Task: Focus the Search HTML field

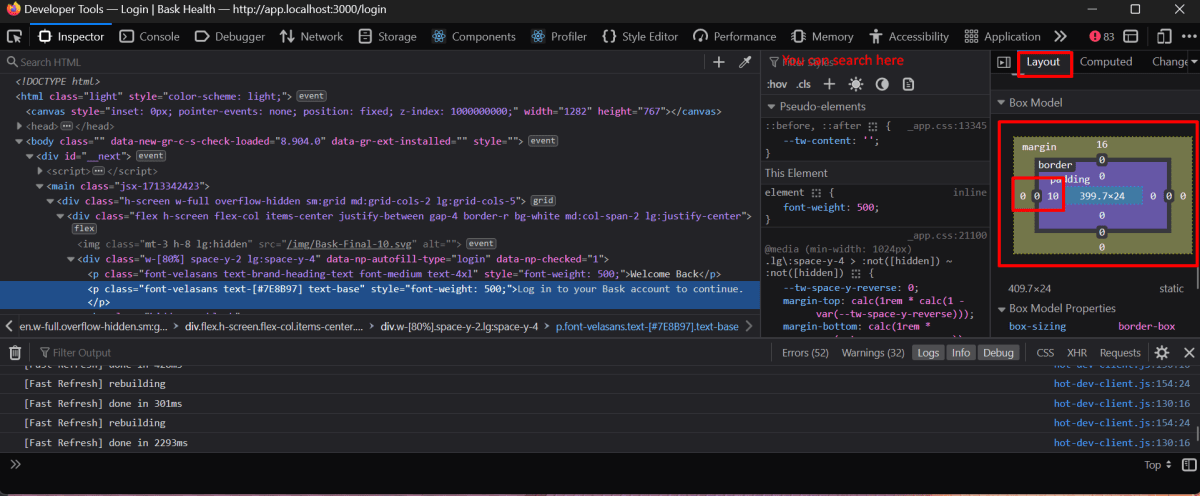Action: [355, 62]
